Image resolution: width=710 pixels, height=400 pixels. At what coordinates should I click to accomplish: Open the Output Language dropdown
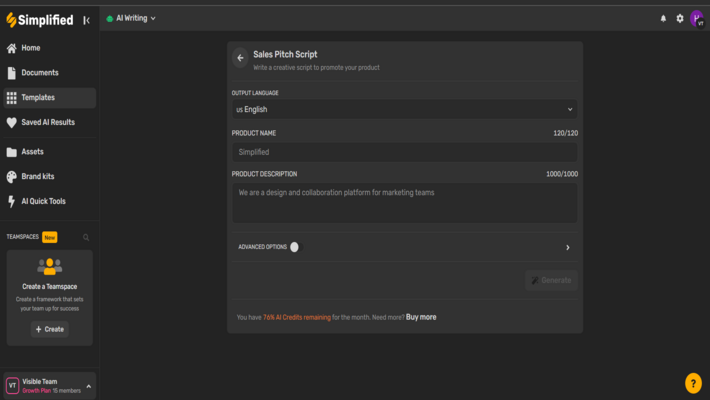click(404, 109)
